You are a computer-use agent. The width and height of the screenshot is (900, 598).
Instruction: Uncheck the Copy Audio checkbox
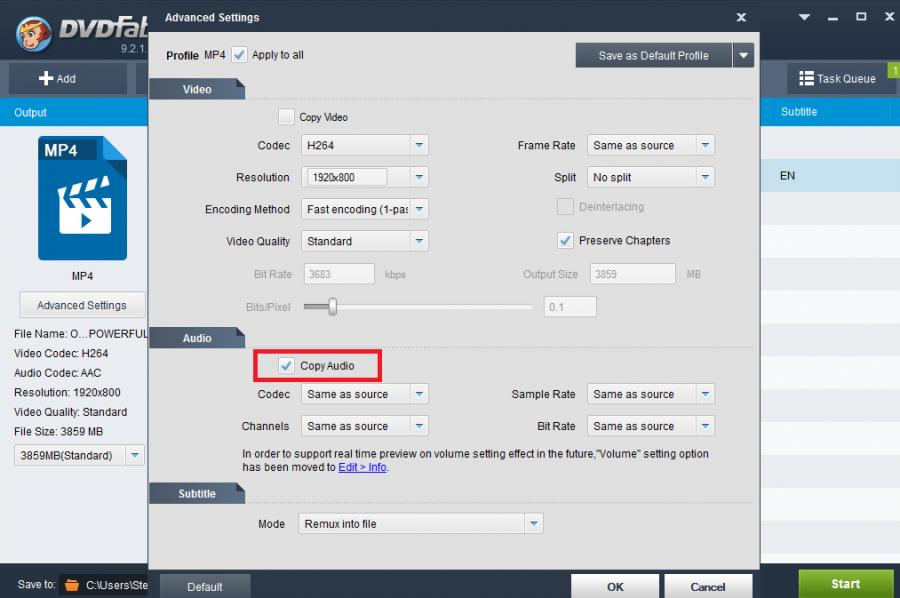287,366
